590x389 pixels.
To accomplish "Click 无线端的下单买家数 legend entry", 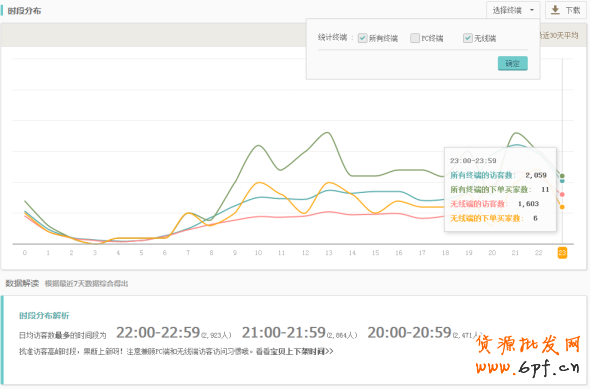I will 487,218.
